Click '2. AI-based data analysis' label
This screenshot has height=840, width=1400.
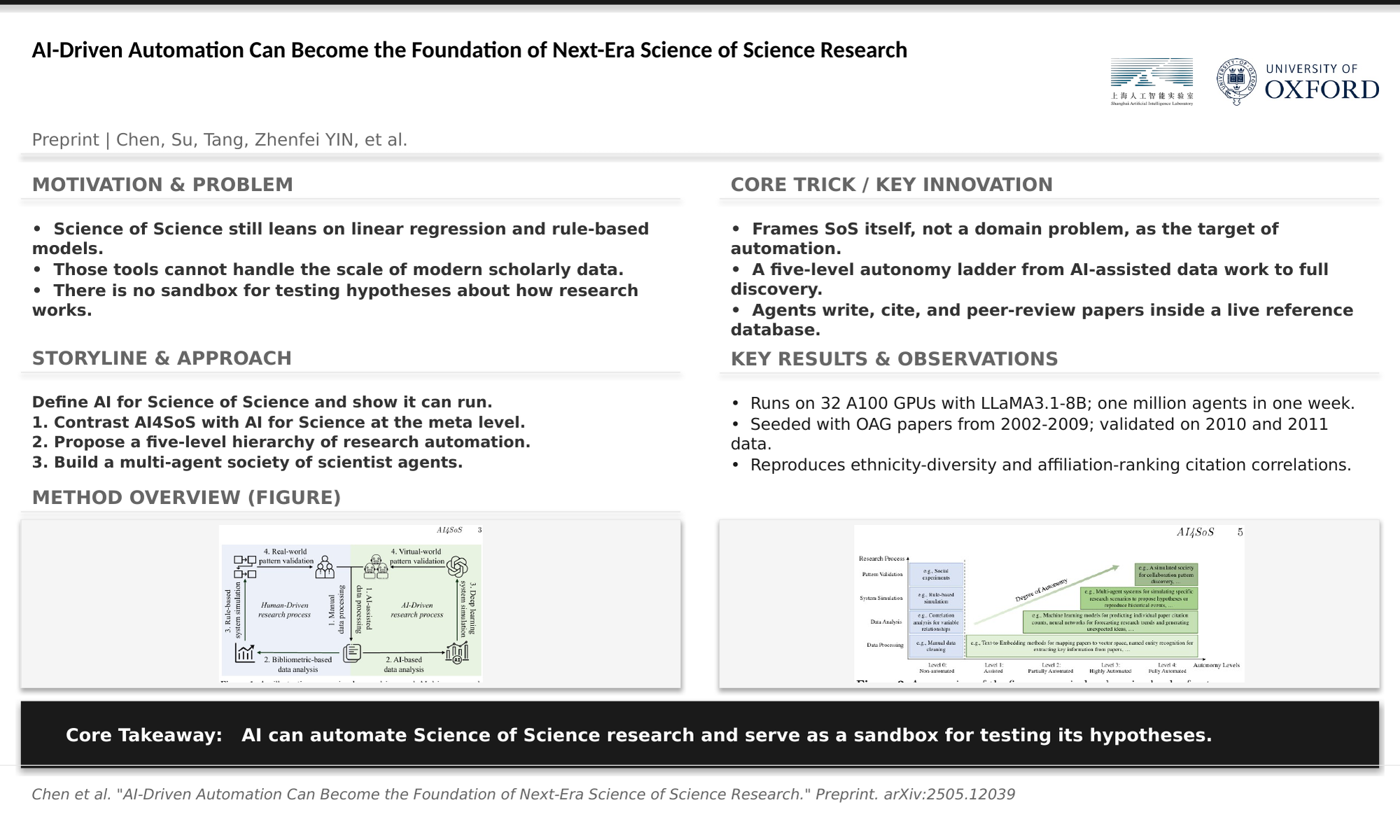(404, 664)
